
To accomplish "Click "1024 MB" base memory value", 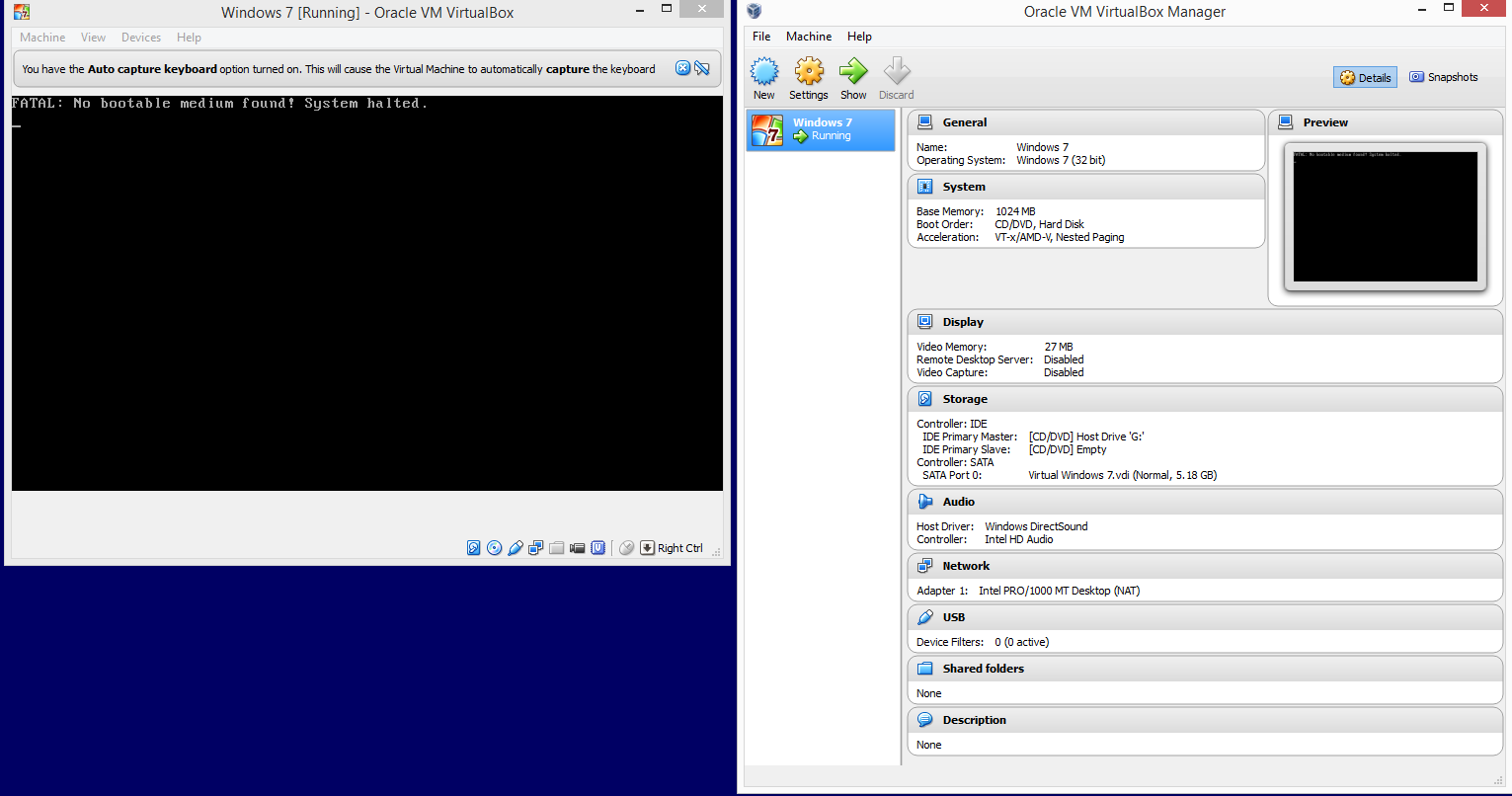I will 1015,211.
